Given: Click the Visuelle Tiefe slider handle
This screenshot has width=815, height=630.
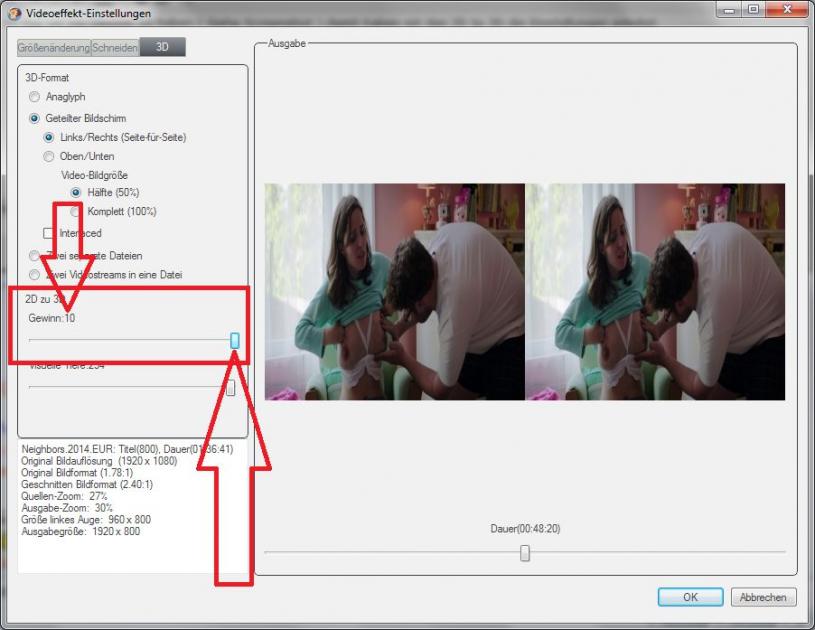Looking at the screenshot, I should click(x=230, y=388).
